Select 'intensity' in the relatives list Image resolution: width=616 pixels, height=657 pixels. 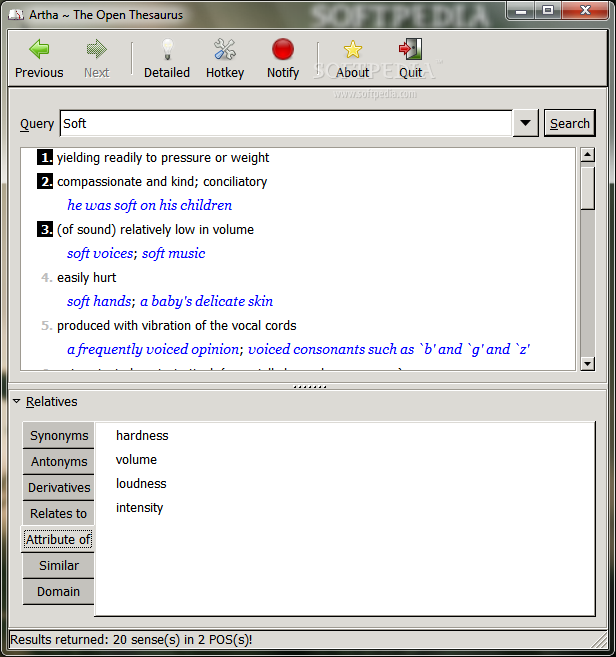click(140, 508)
